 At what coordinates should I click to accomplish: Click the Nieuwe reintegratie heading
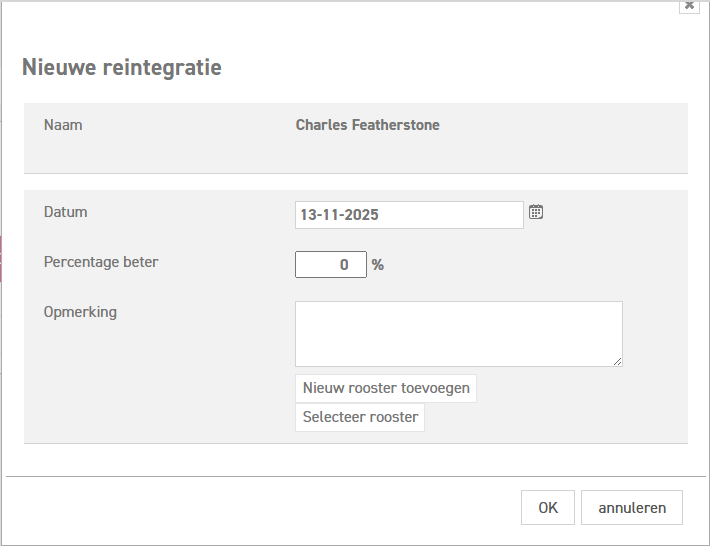click(122, 68)
